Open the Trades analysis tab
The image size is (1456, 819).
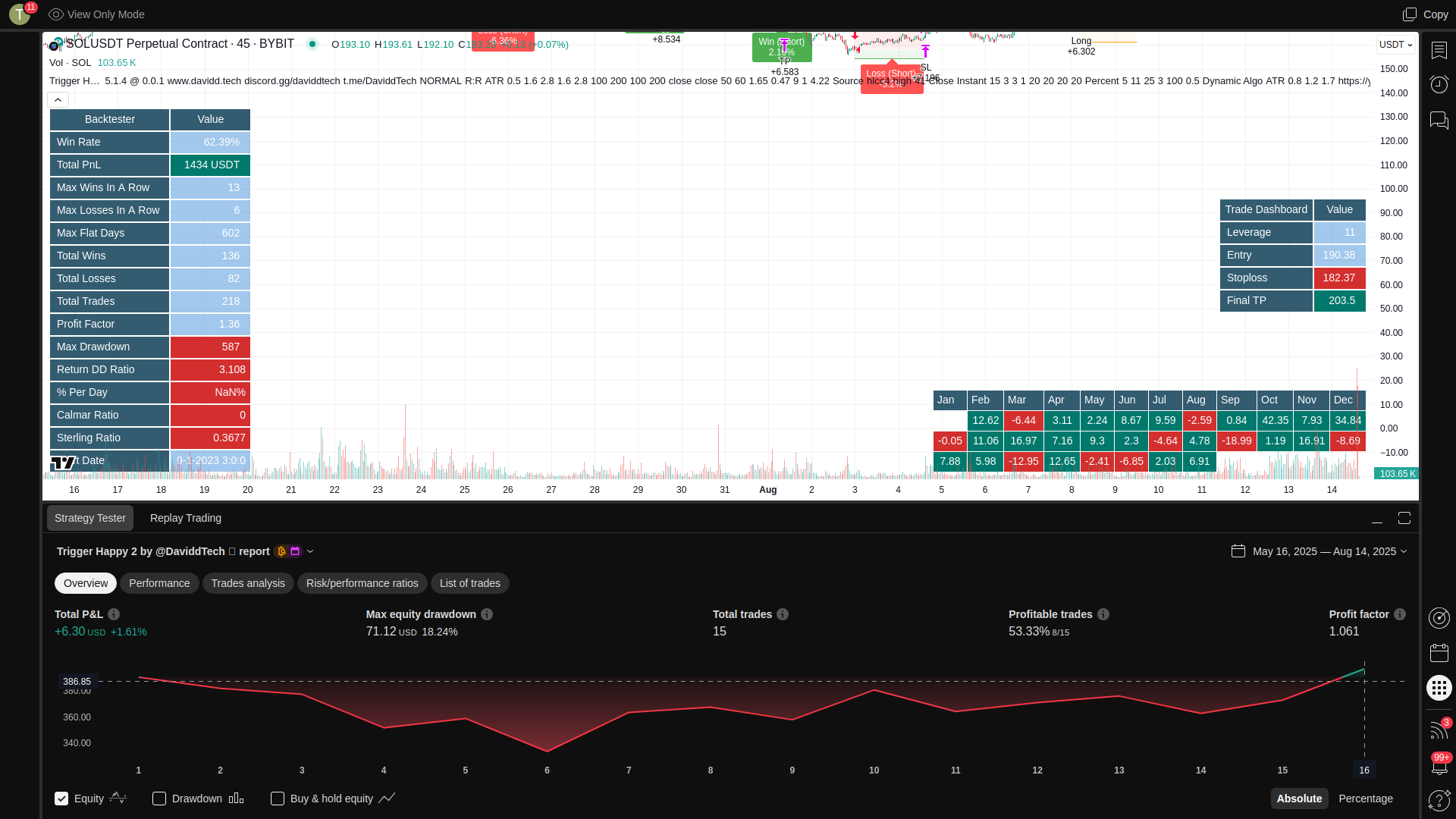click(248, 583)
